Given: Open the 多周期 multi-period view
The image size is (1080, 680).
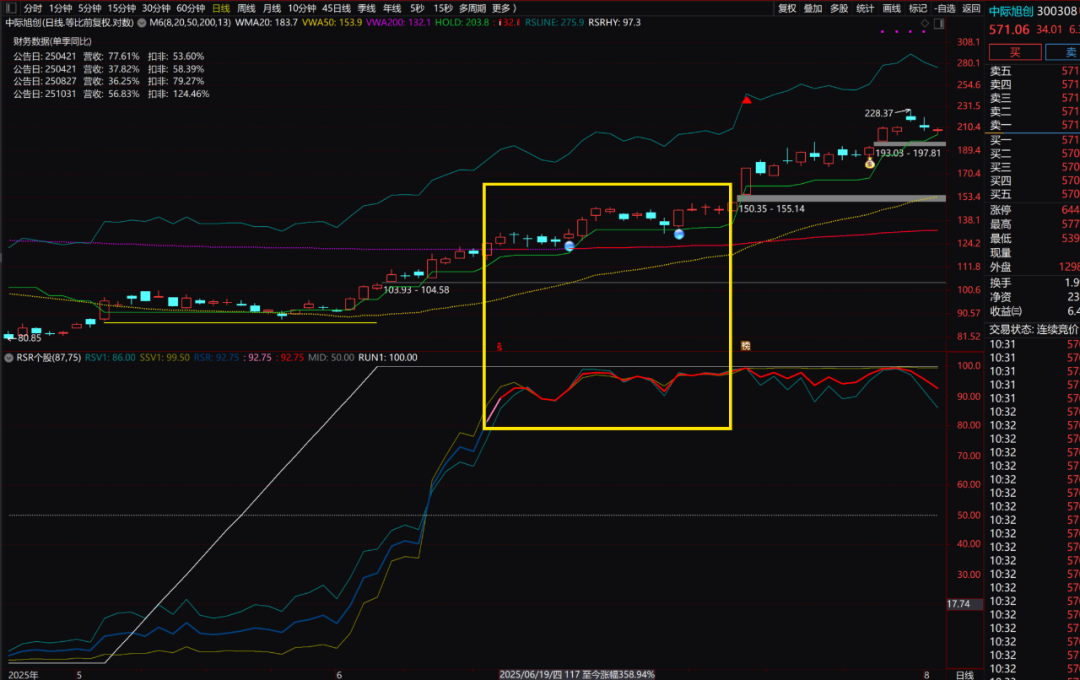Looking at the screenshot, I should [472, 8].
